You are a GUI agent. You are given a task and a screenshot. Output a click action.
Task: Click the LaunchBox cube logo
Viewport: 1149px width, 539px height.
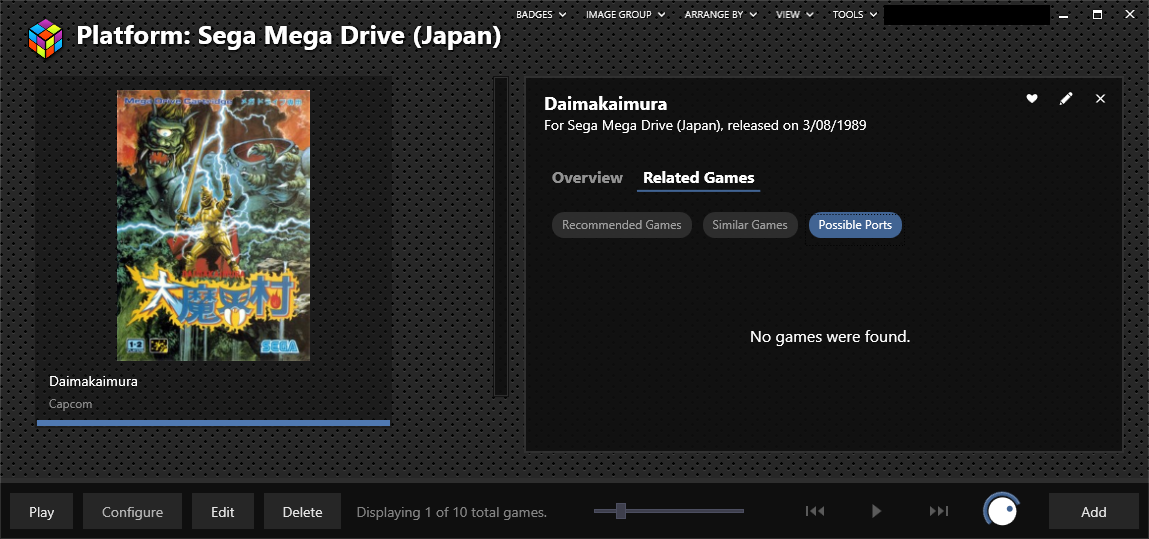coord(45,39)
